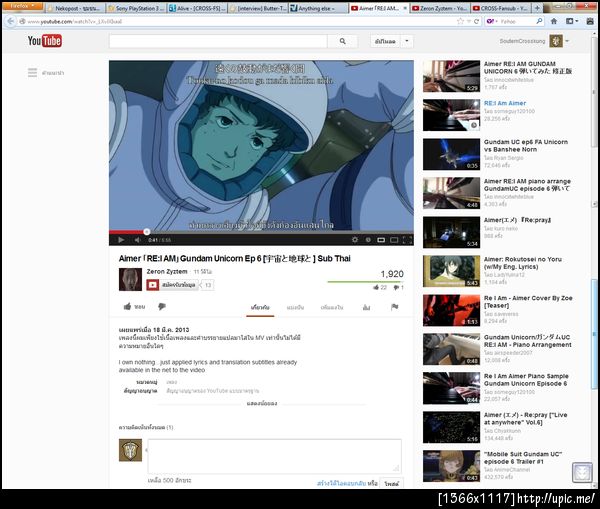Focus the YouTube search input field
Image resolution: width=600 pixels, height=509 pixels.
(218, 41)
